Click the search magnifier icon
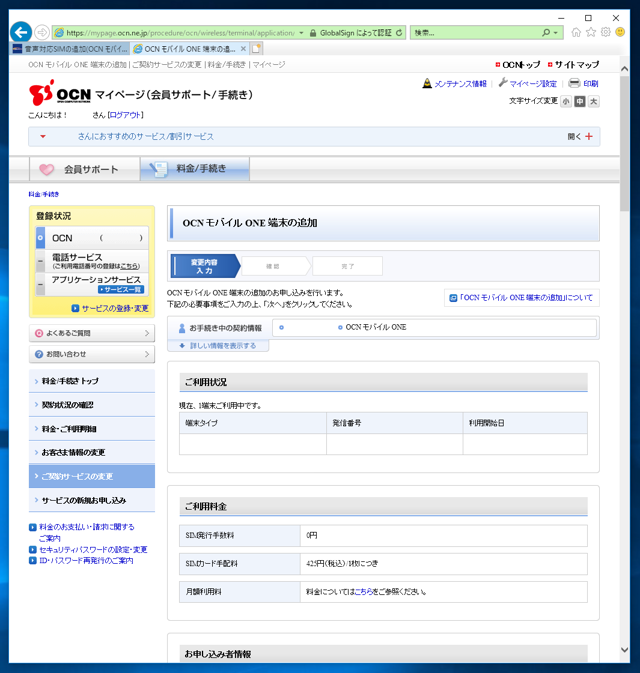 point(546,32)
